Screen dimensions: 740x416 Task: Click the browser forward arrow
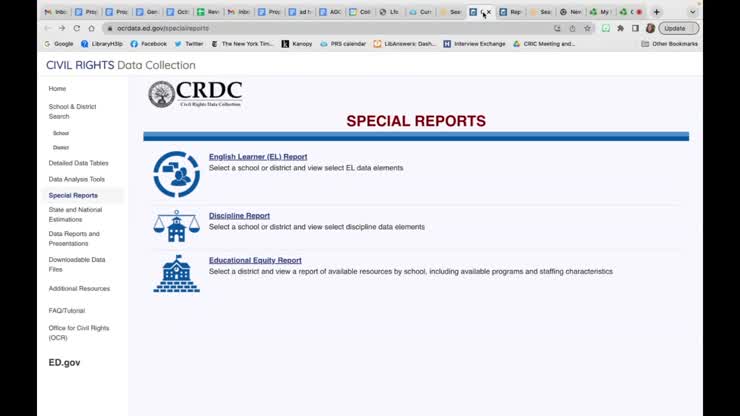pos(62,28)
